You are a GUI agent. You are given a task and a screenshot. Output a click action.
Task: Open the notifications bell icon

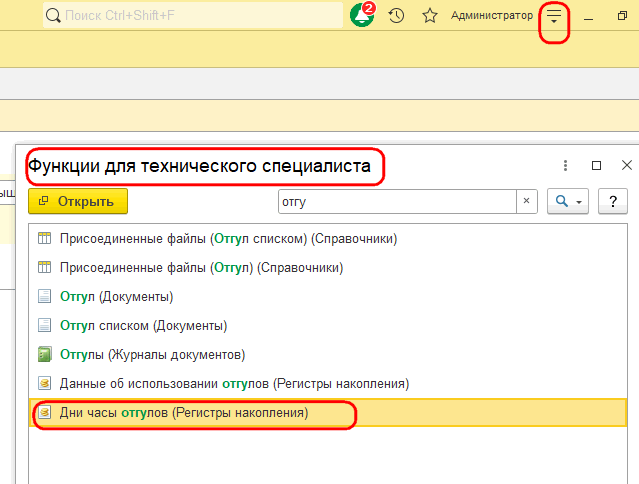coord(362,15)
